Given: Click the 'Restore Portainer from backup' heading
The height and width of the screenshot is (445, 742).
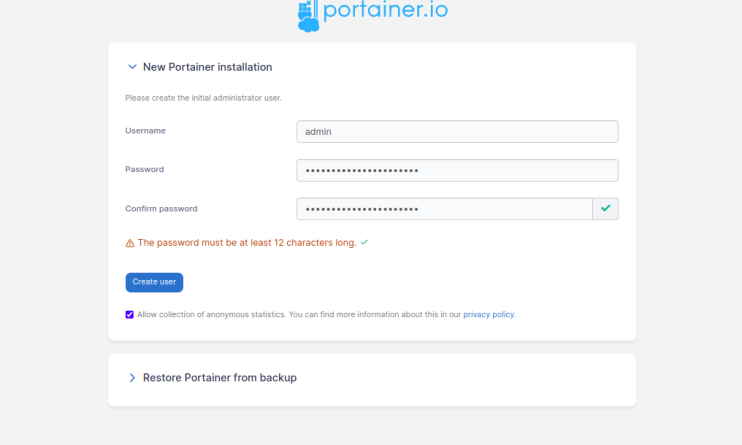Looking at the screenshot, I should [219, 378].
